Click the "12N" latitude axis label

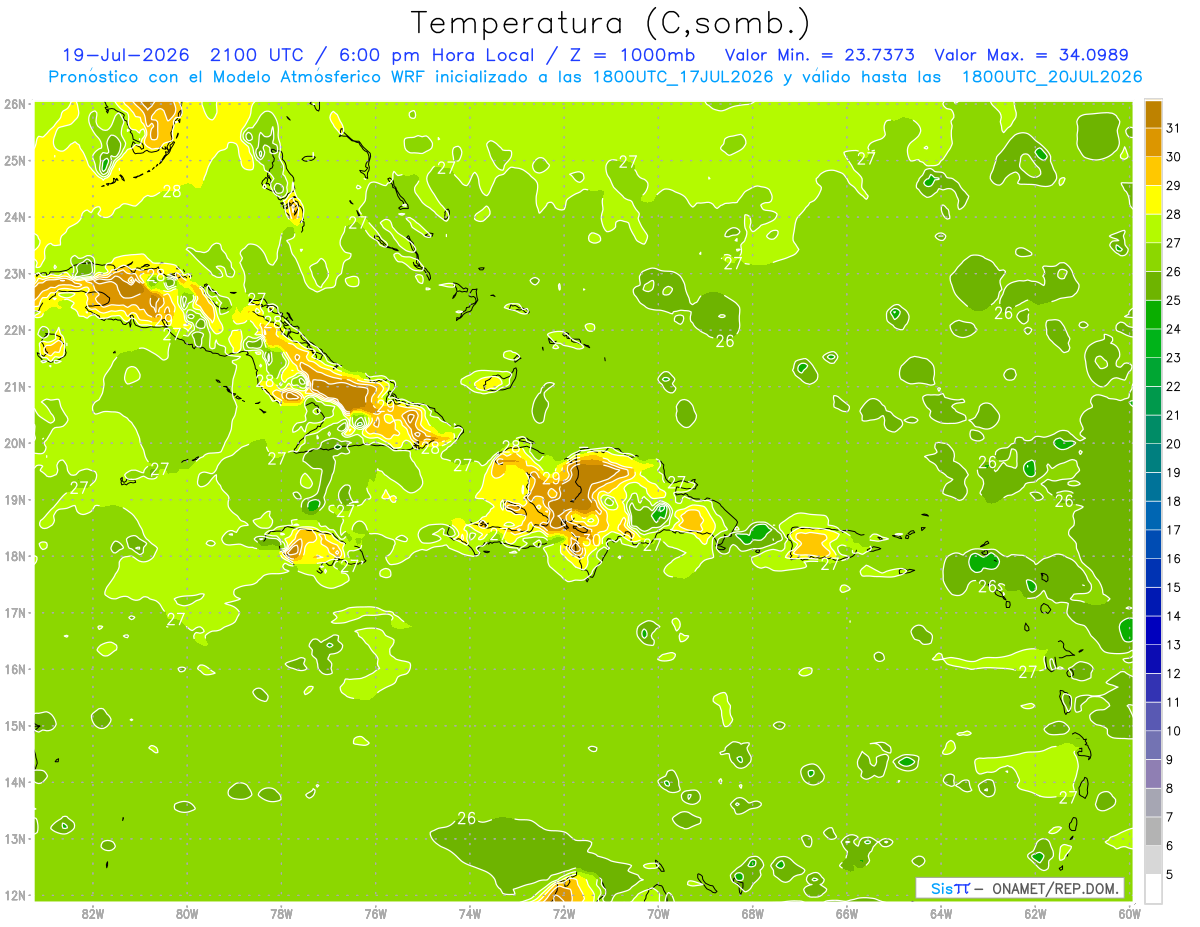point(15,895)
